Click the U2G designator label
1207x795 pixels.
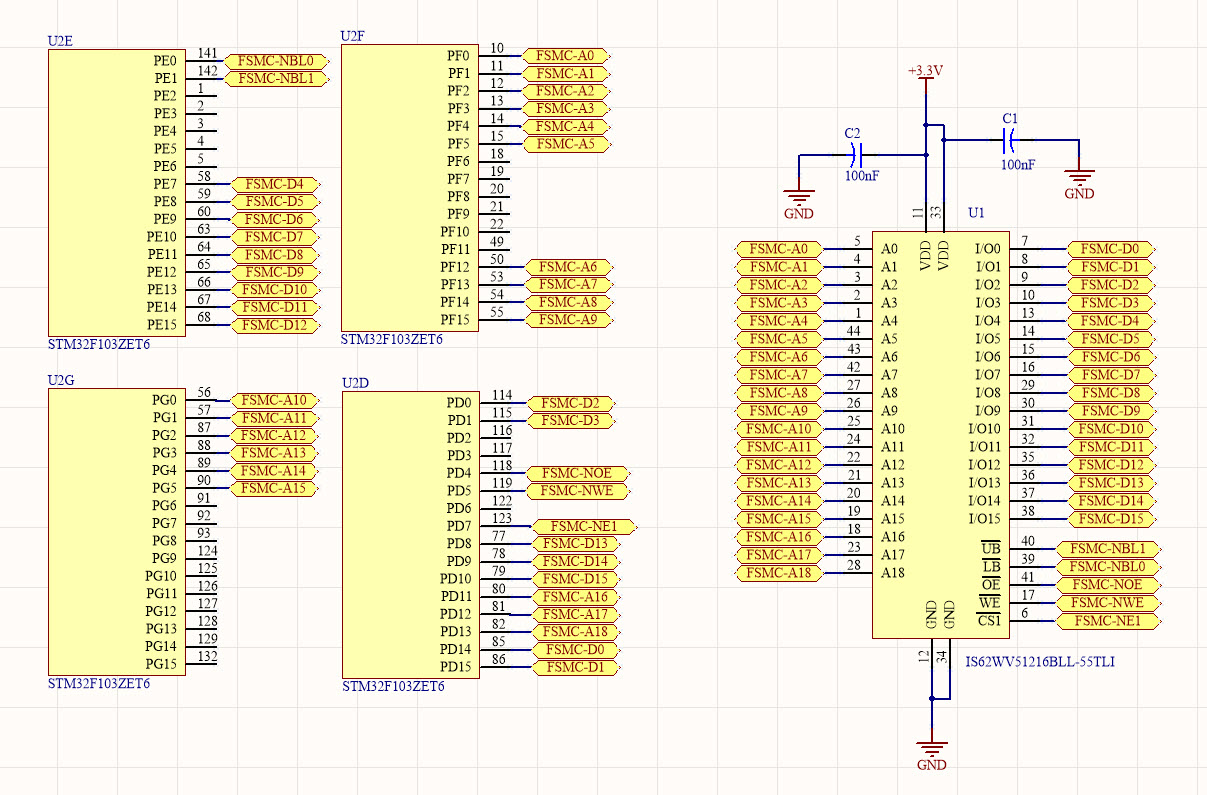[x=61, y=380]
